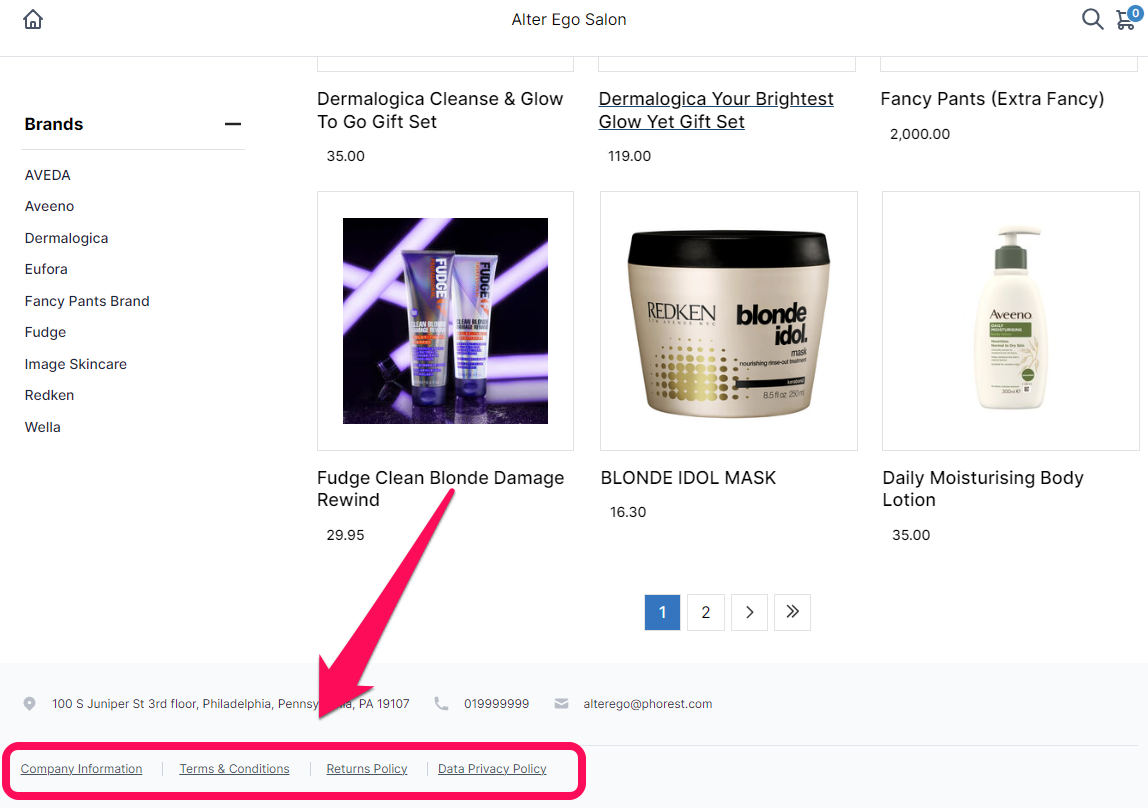Go to next page arrow
1148x808 pixels.
point(749,613)
